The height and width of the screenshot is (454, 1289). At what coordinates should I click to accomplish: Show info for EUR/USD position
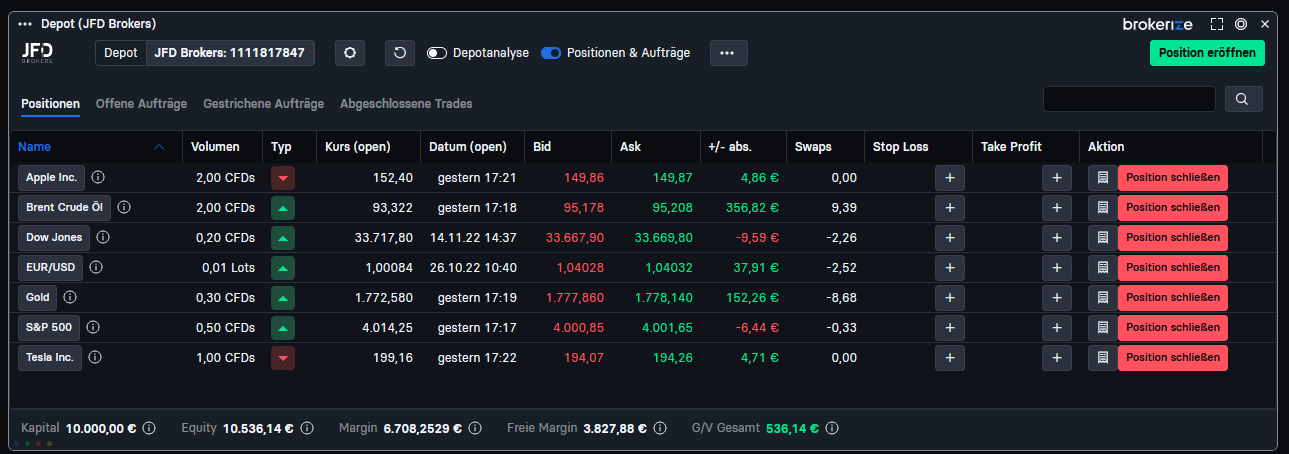[x=95, y=267]
